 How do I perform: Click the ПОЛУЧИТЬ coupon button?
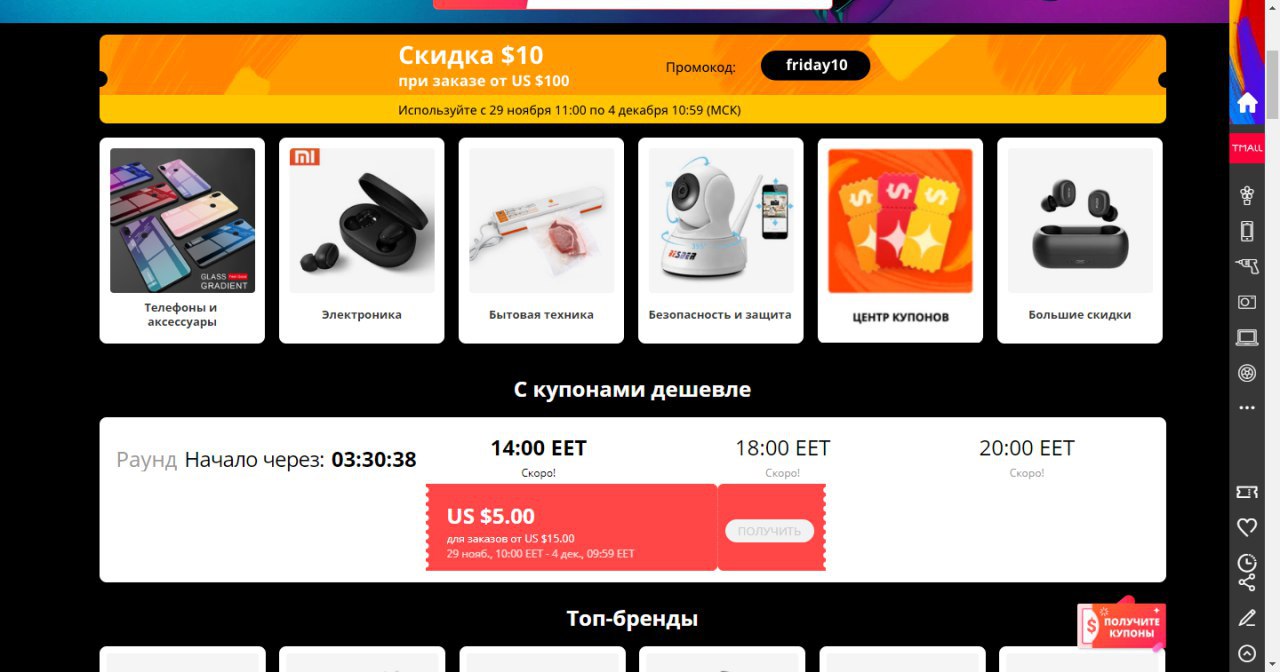point(769,531)
